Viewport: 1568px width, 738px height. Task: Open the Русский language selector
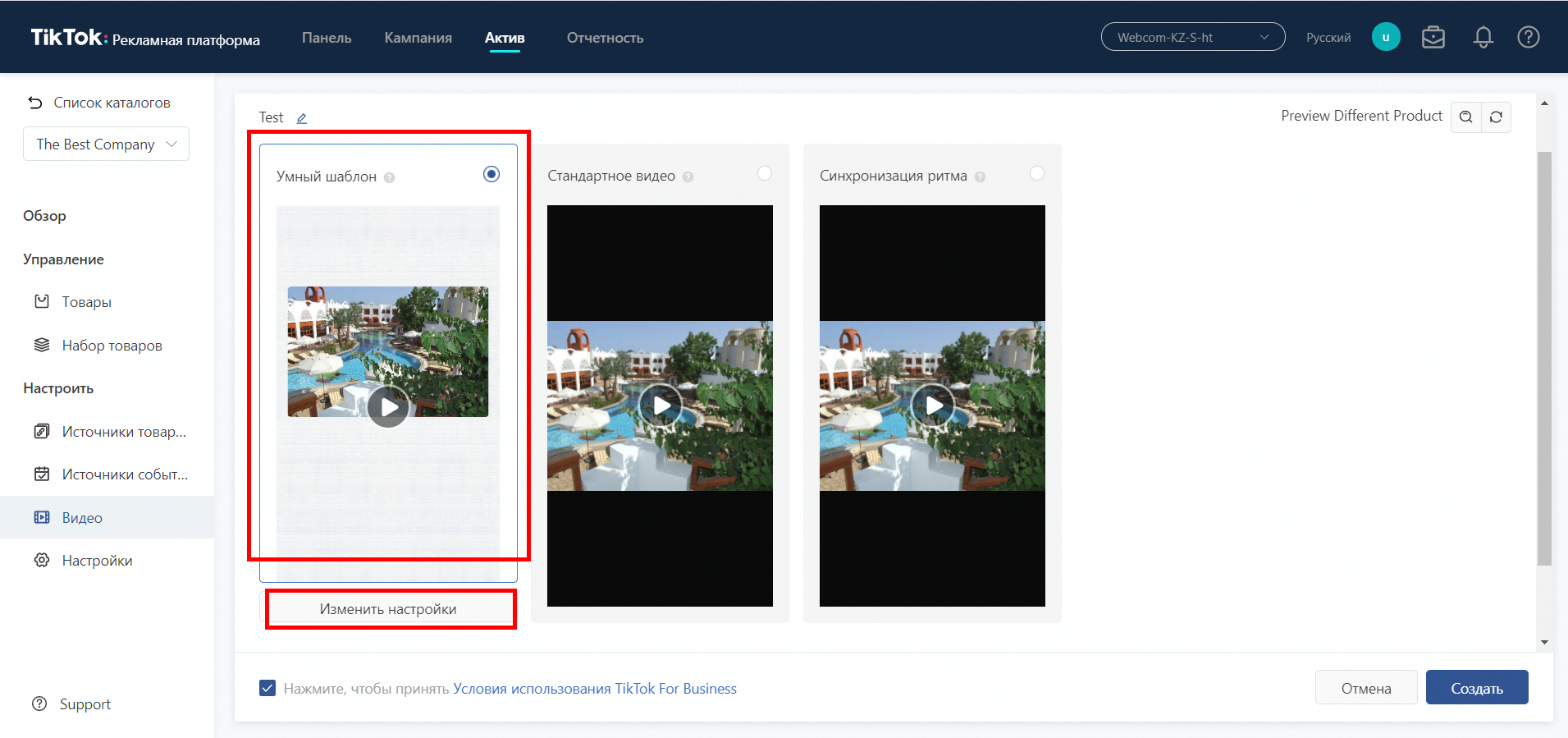pyautogui.click(x=1328, y=37)
